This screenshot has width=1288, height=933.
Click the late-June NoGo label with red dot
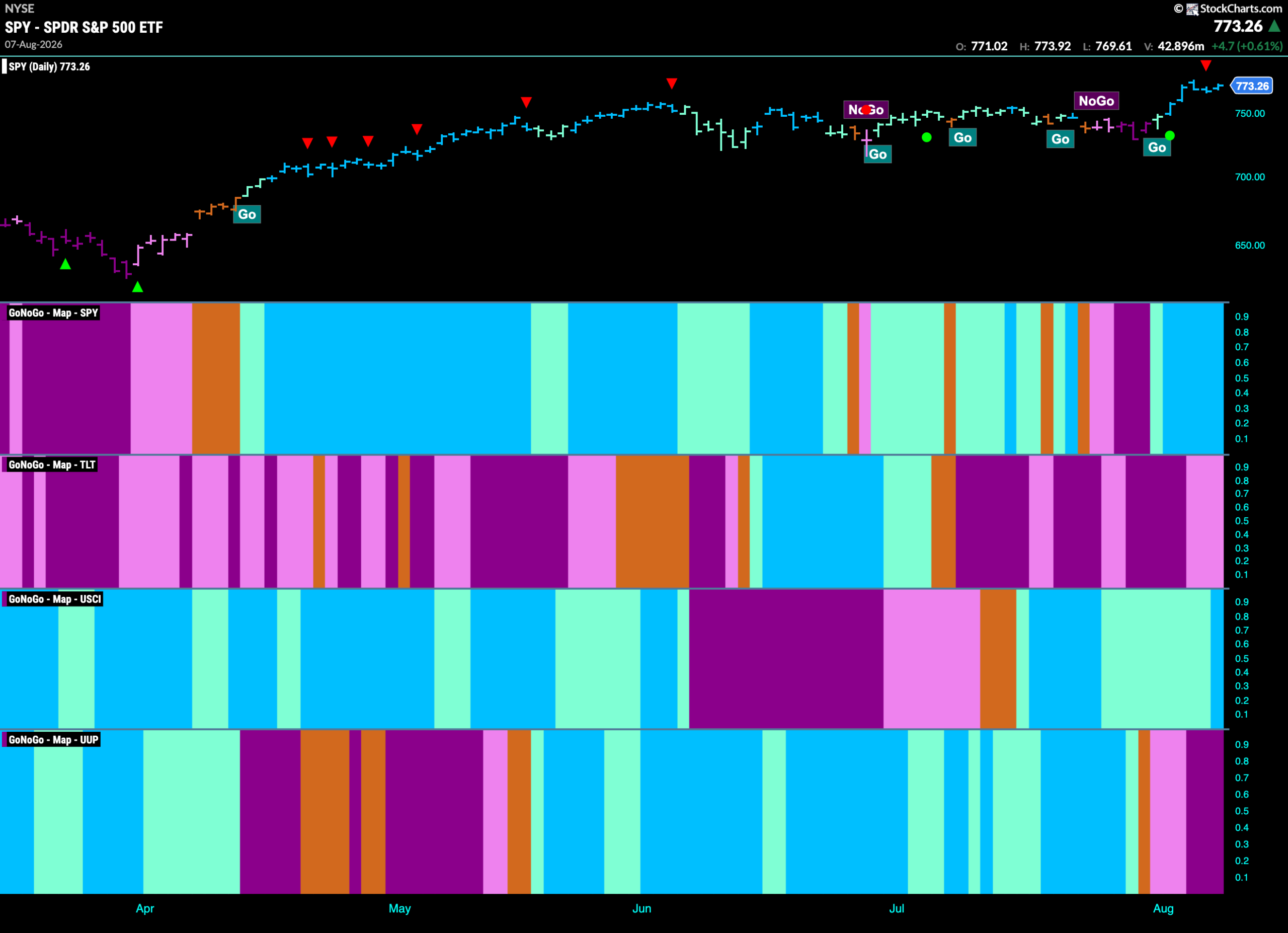pos(866,110)
